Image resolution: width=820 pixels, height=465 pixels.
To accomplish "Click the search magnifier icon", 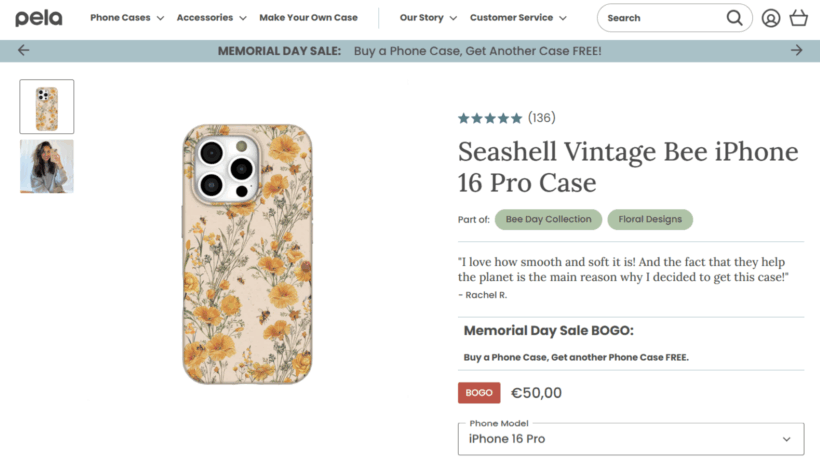I will tap(735, 18).
